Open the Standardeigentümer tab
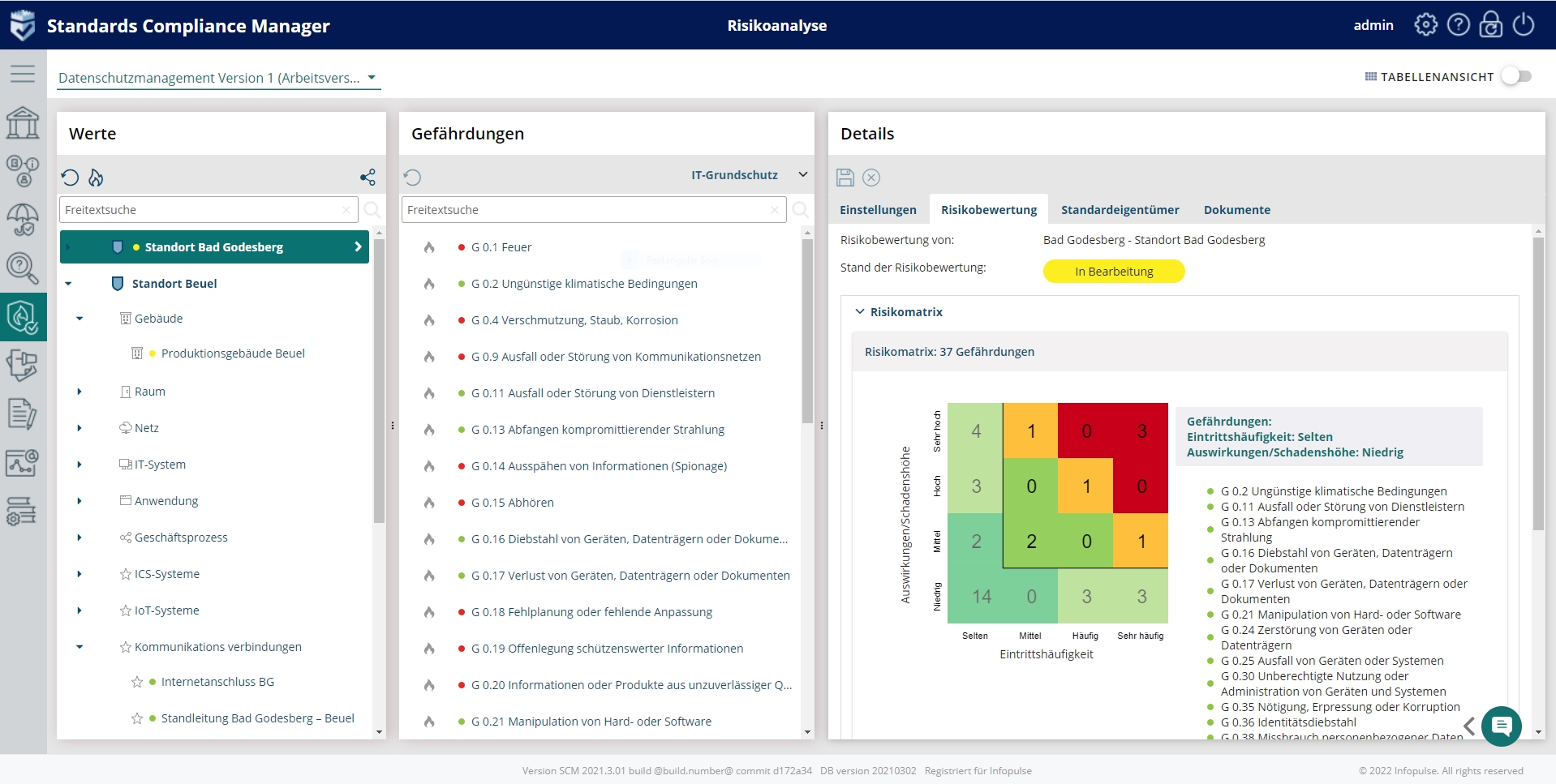This screenshot has width=1556, height=784. (1120, 210)
